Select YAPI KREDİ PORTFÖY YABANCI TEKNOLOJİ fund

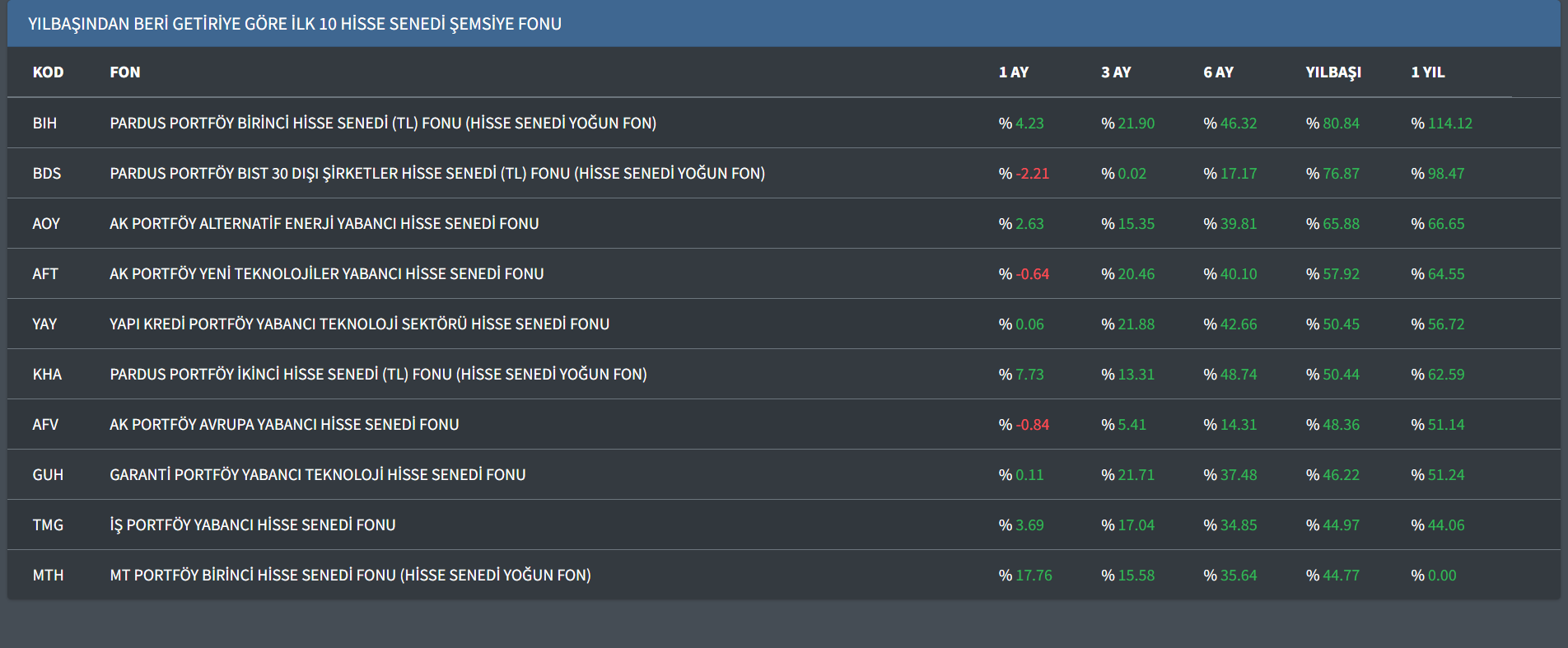click(x=359, y=324)
